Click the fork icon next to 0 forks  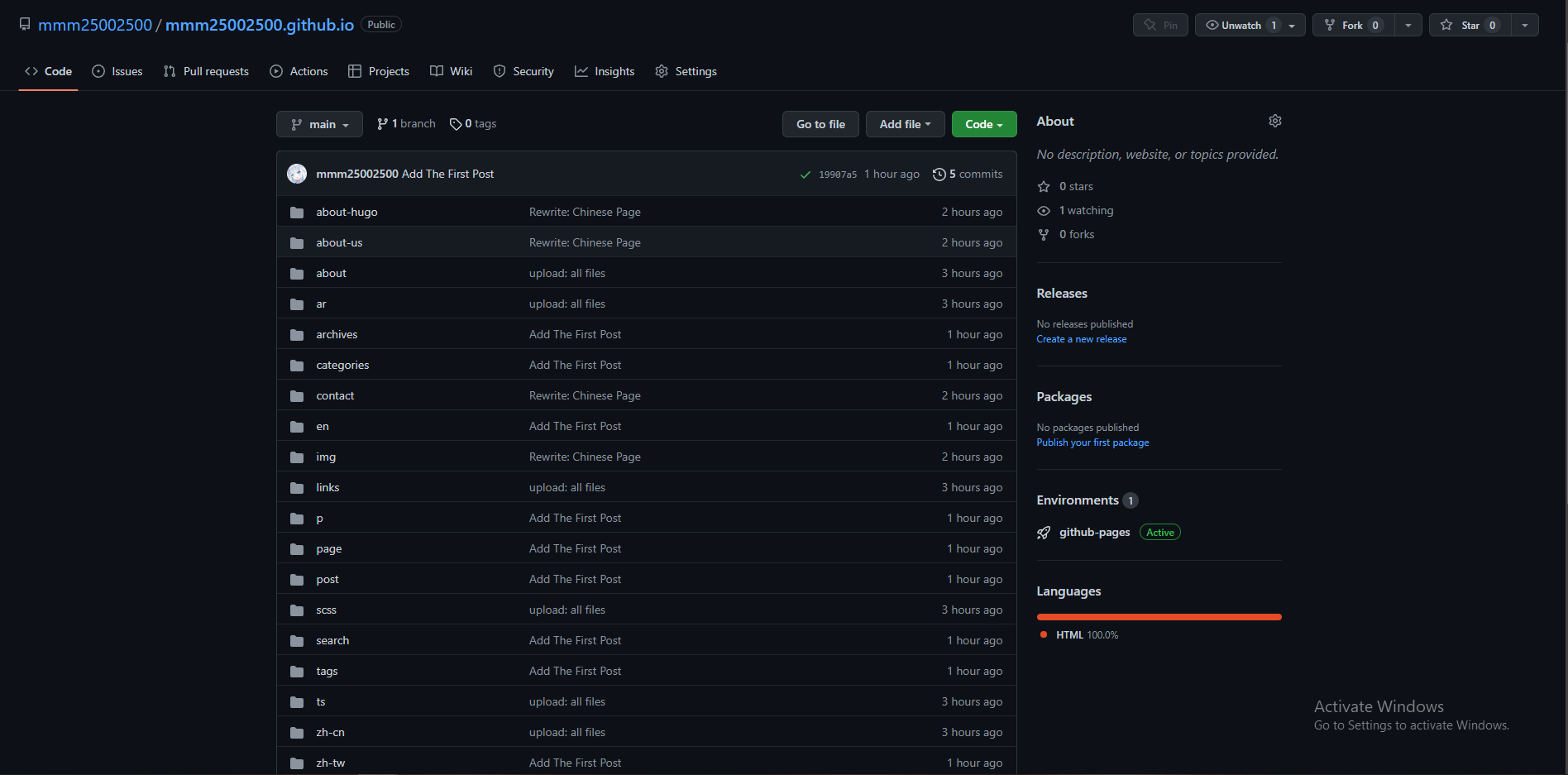(1044, 235)
